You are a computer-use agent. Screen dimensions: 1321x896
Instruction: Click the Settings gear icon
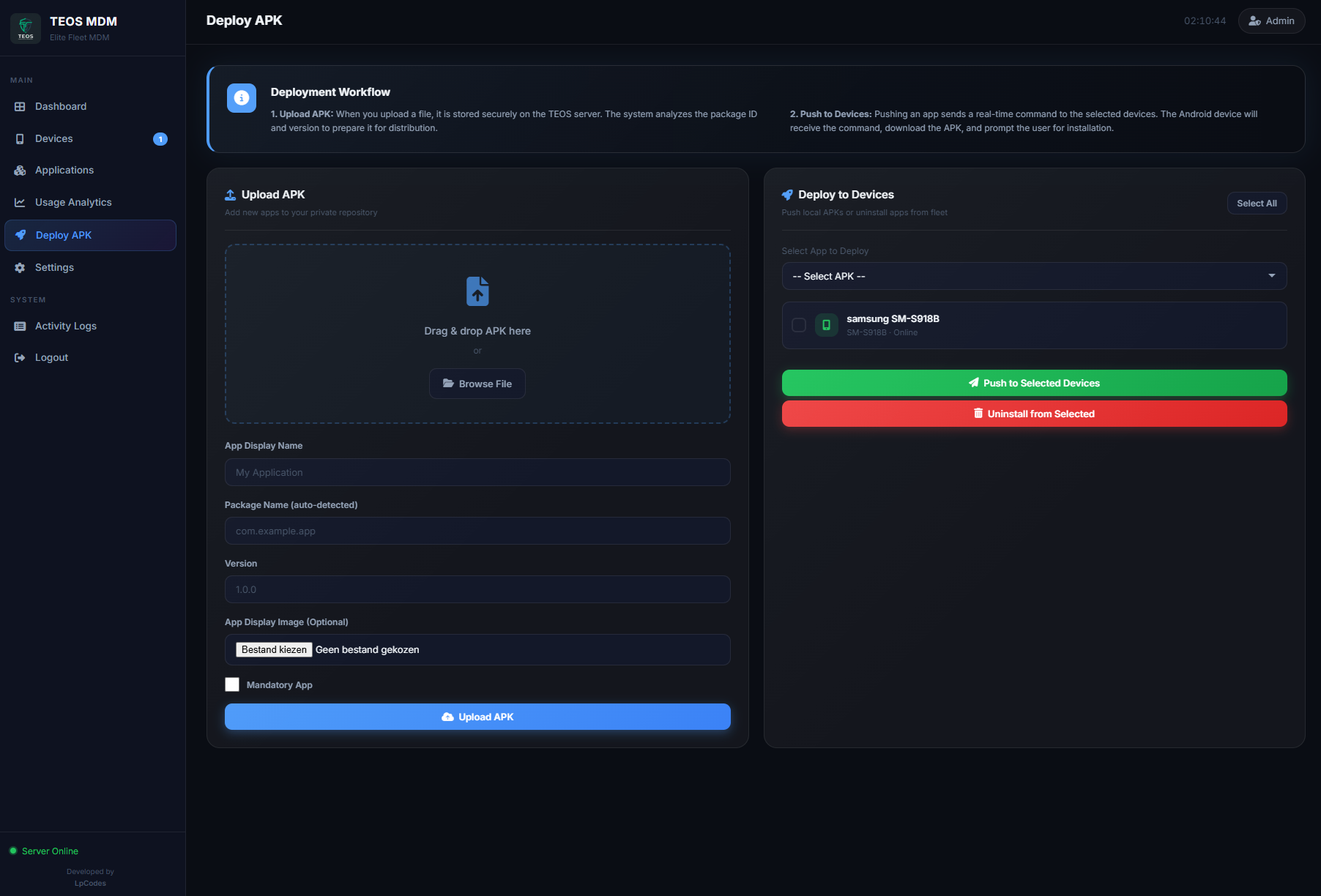pos(20,268)
